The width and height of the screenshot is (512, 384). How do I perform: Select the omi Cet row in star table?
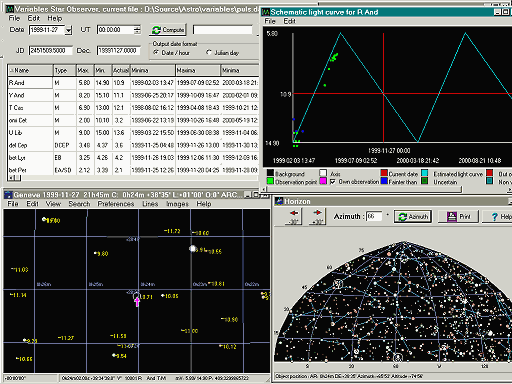click(133, 120)
